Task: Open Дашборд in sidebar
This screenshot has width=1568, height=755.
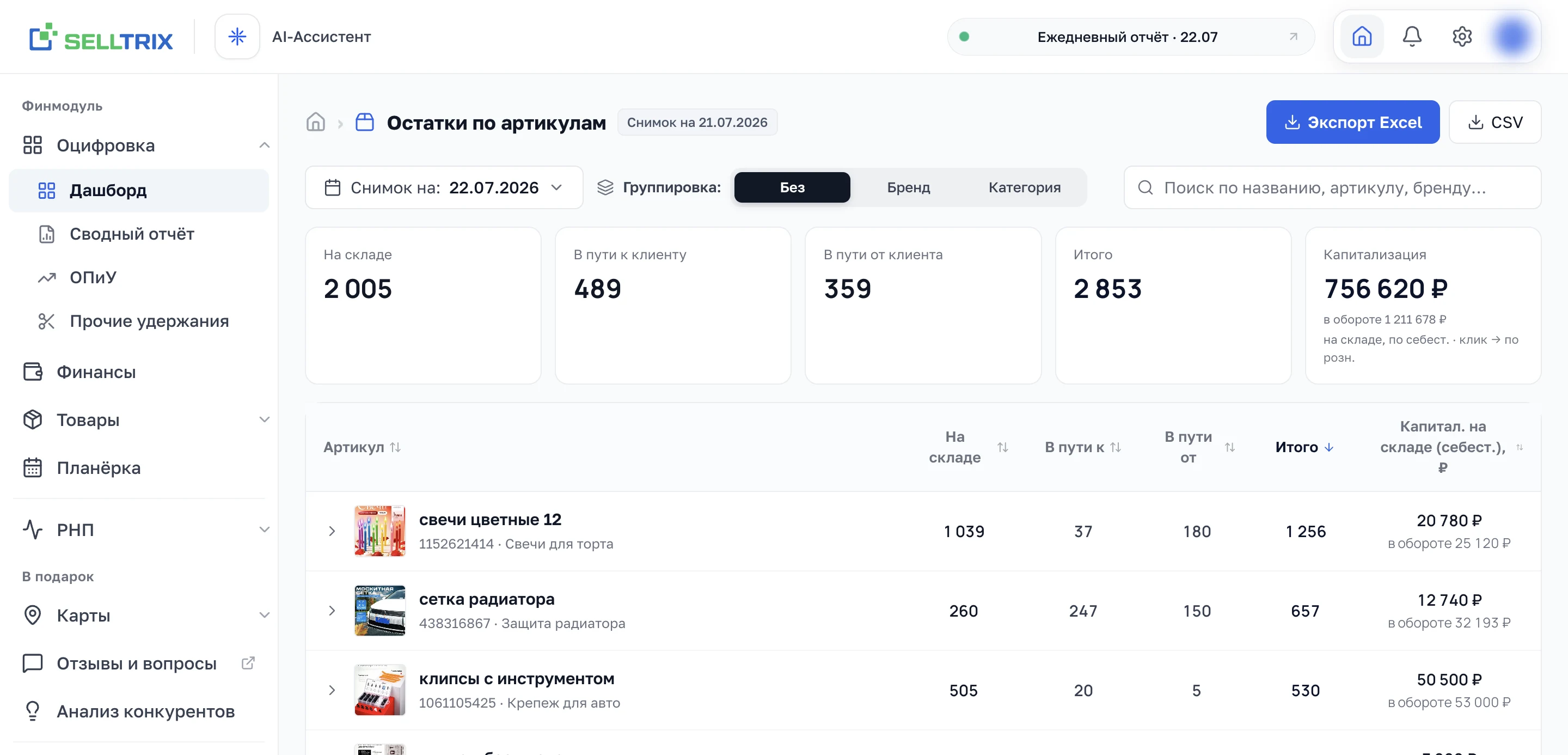Action: point(139,191)
